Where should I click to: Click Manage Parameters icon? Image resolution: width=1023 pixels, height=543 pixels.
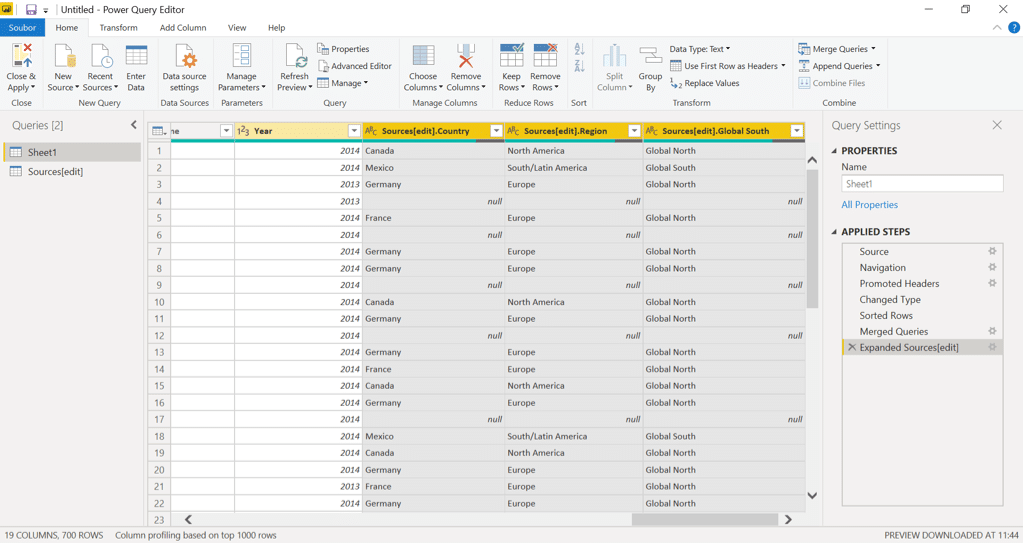pos(242,56)
